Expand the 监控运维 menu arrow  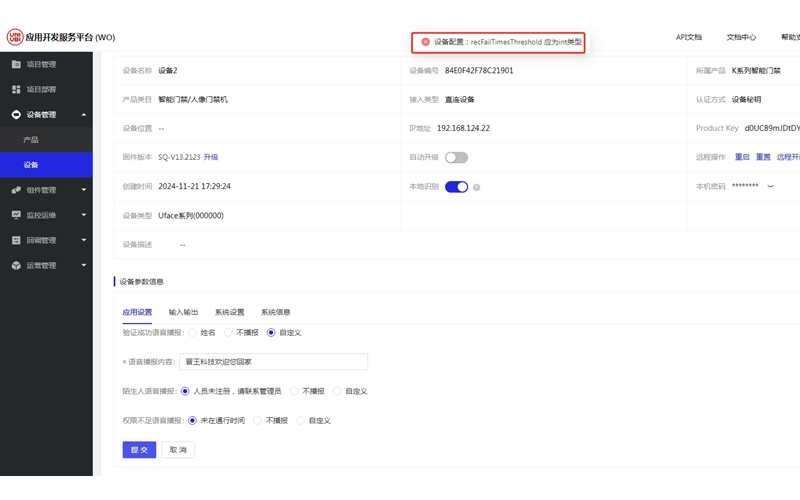[x=84, y=215]
